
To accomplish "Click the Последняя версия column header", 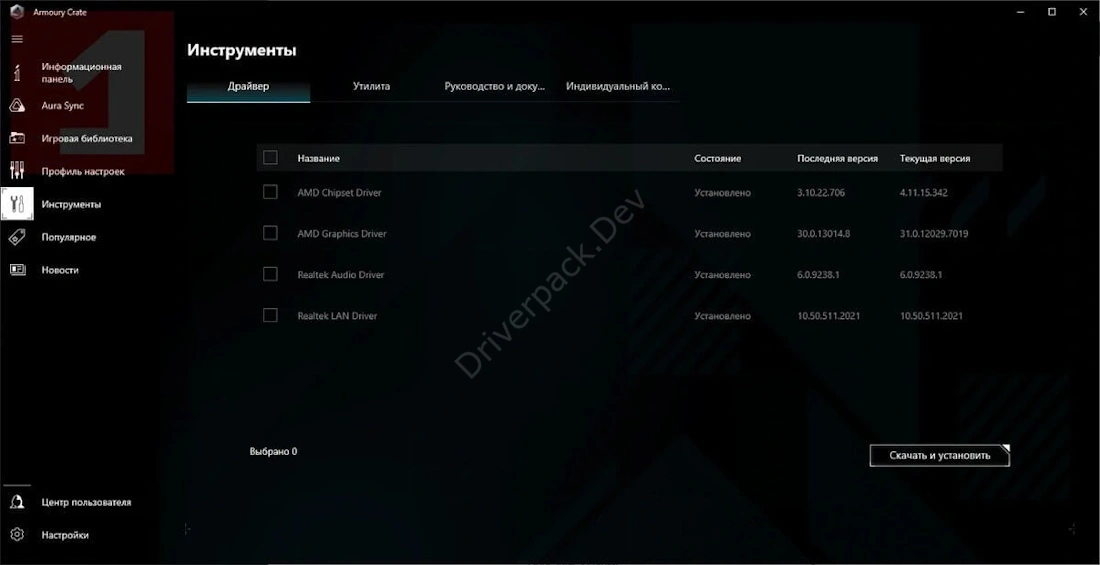I will click(838, 159).
